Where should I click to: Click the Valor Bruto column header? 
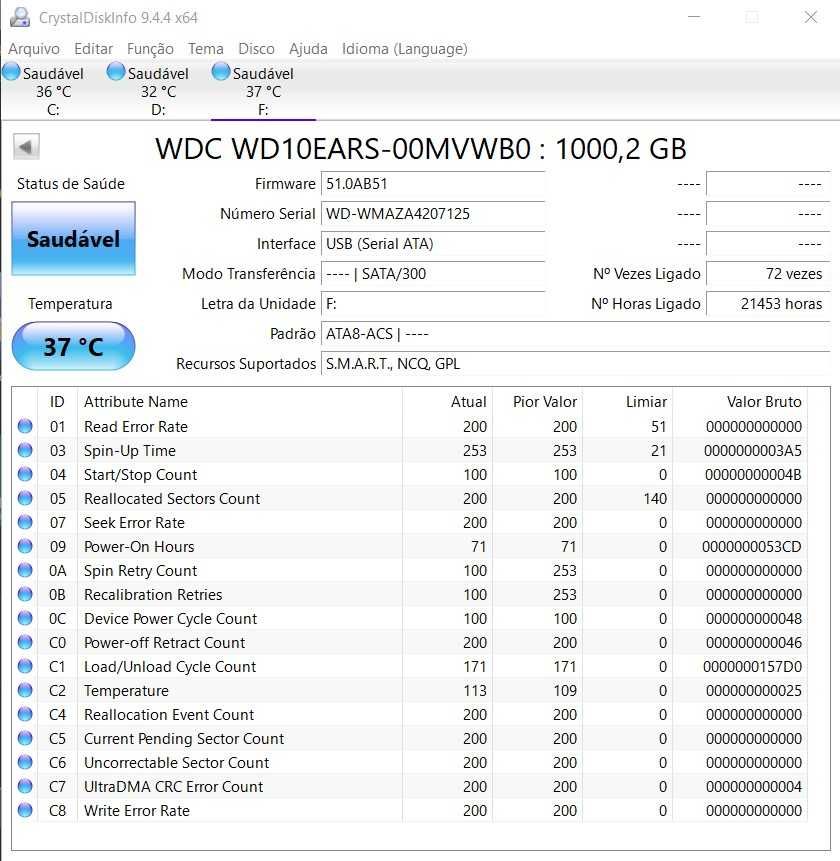point(740,402)
